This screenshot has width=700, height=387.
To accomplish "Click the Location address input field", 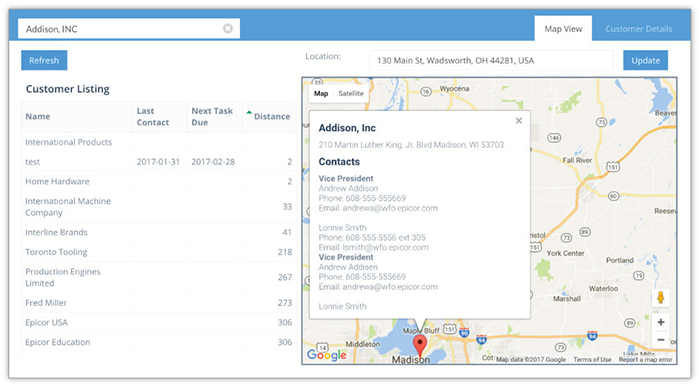I will pyautogui.click(x=491, y=60).
